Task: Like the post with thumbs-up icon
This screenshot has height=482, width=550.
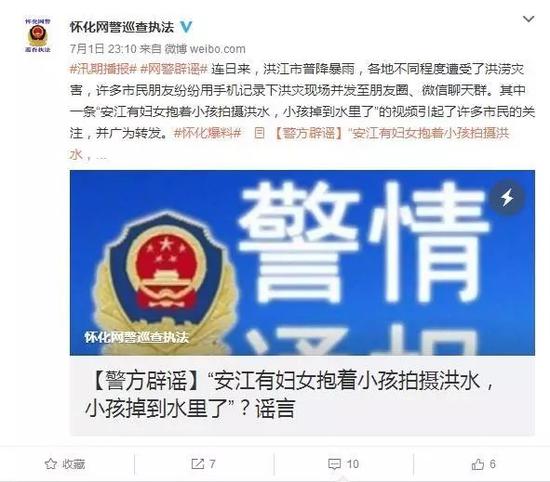Action: pyautogui.click(x=477, y=464)
